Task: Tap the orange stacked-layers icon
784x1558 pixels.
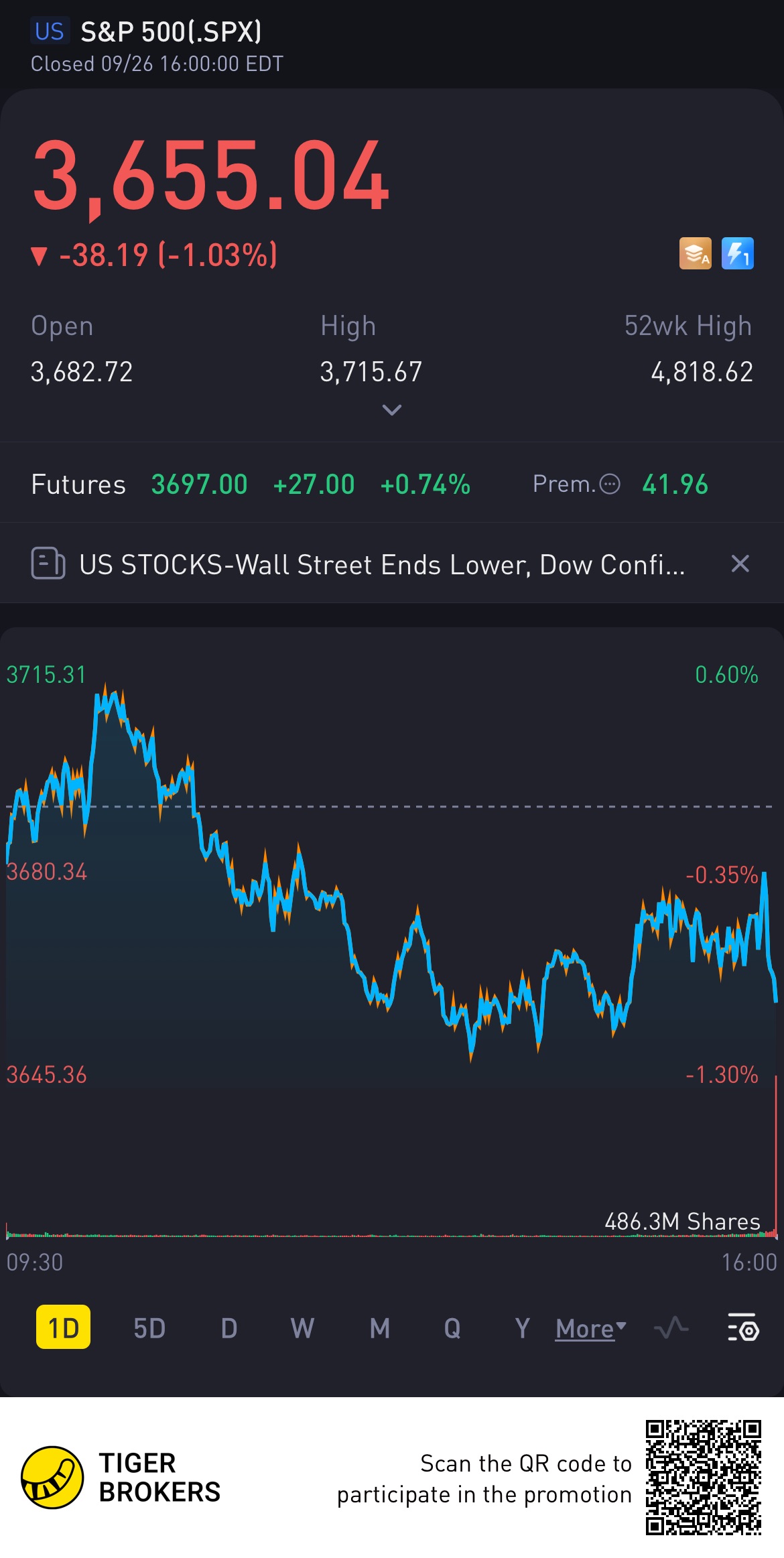Action: click(x=695, y=254)
